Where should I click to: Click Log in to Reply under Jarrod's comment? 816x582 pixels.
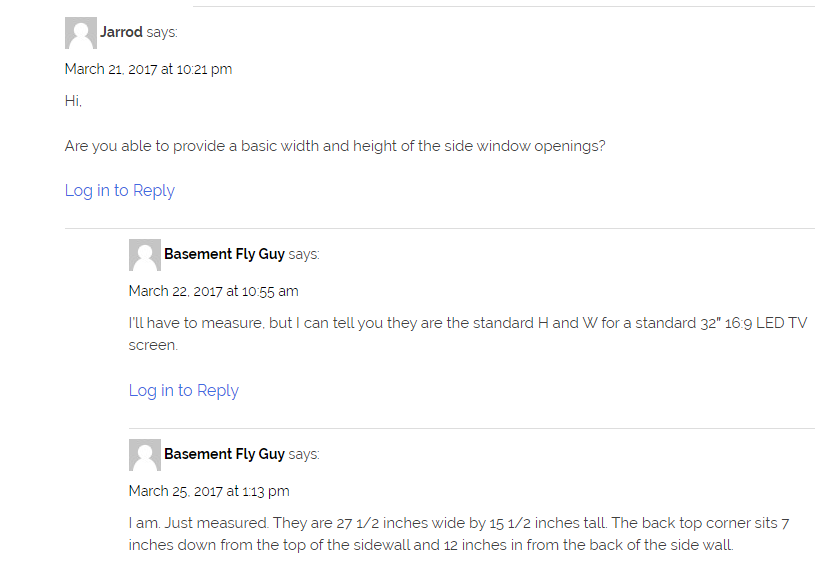[x=120, y=191]
